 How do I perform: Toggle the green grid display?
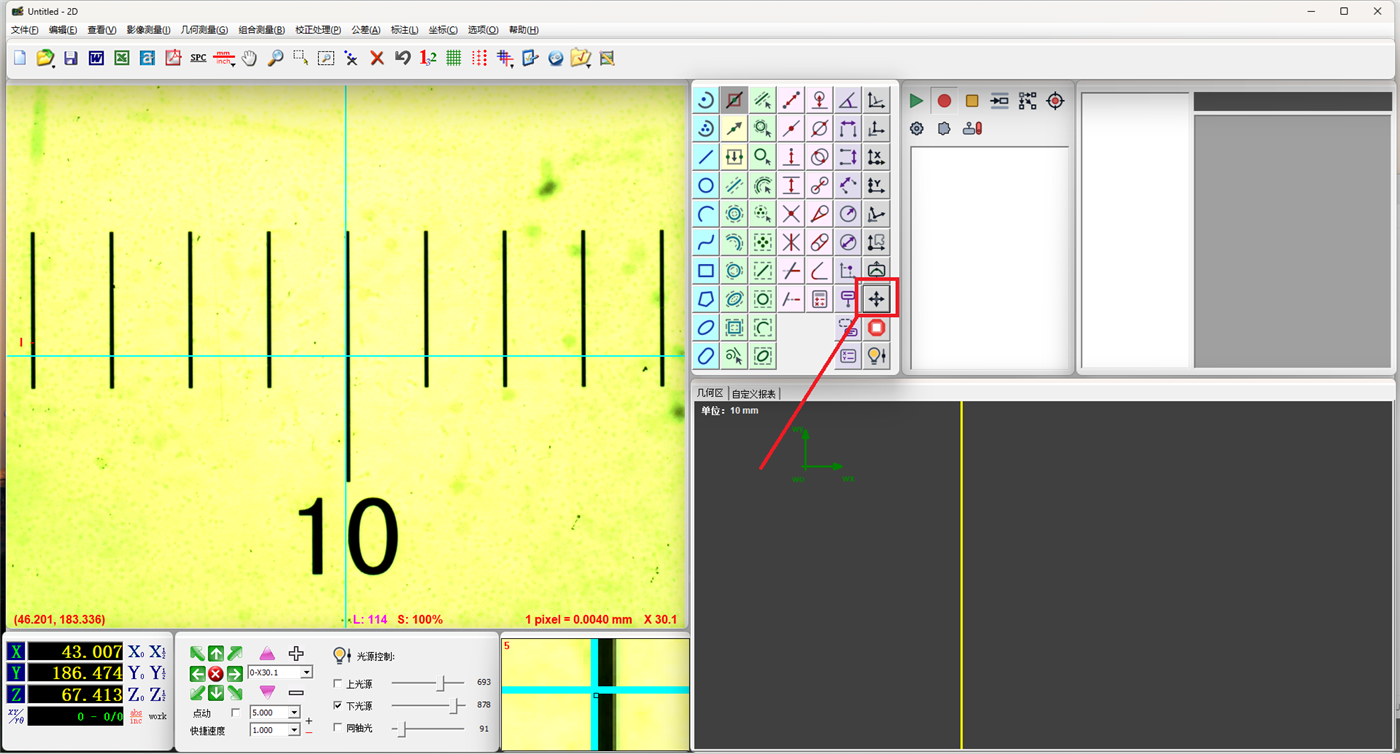click(454, 59)
